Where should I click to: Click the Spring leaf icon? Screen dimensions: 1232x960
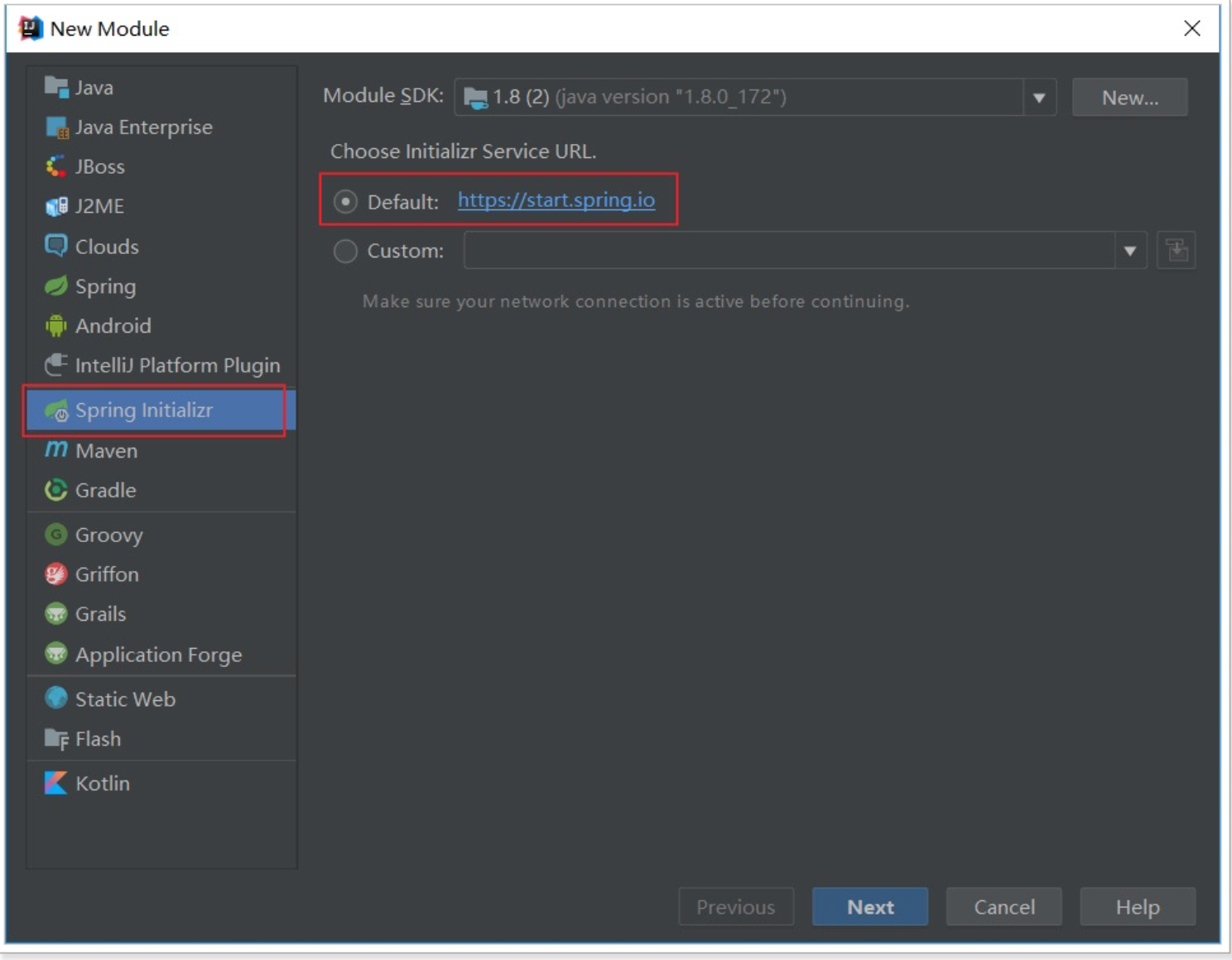tap(56, 286)
